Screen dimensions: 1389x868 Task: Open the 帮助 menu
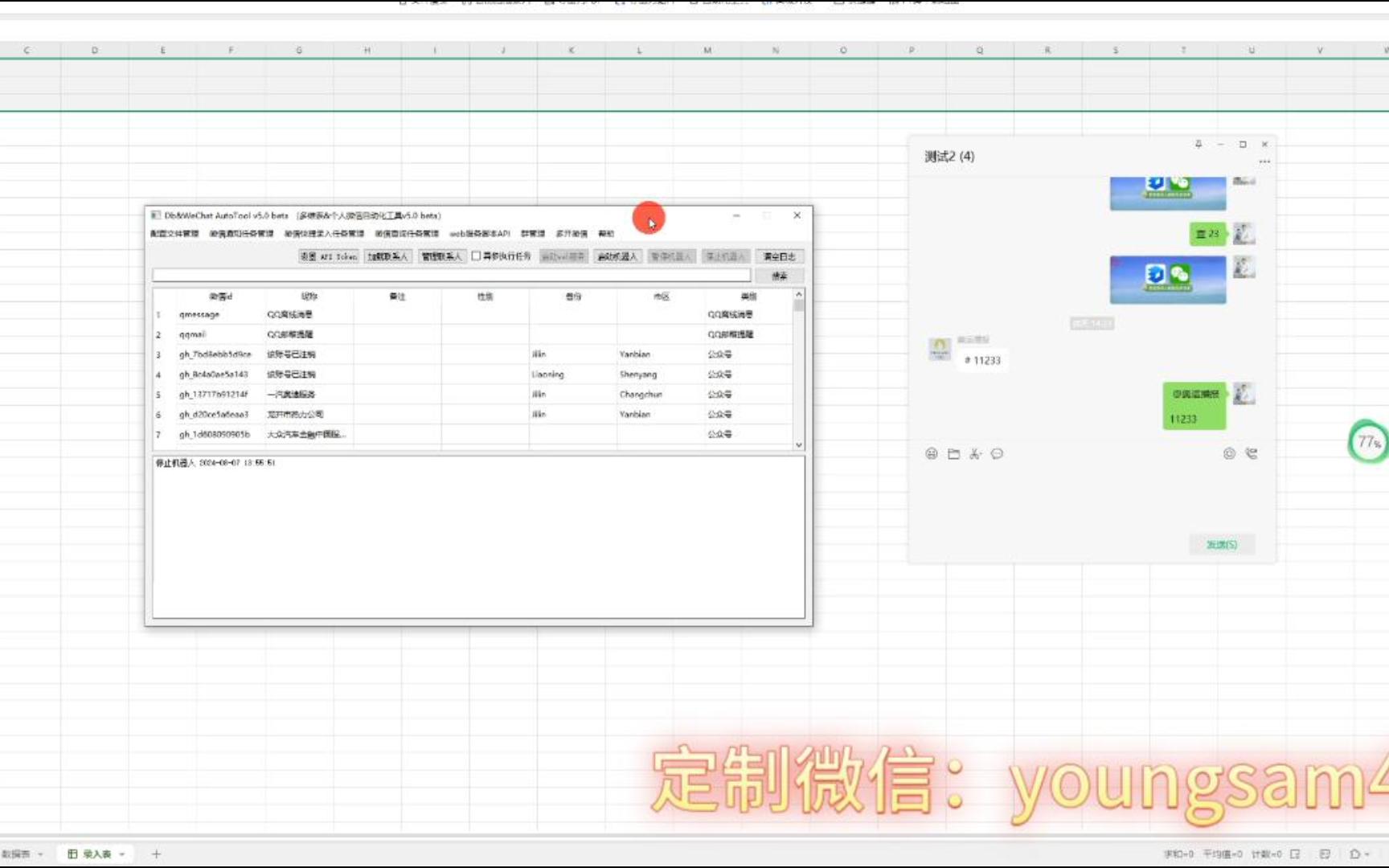click(x=606, y=234)
